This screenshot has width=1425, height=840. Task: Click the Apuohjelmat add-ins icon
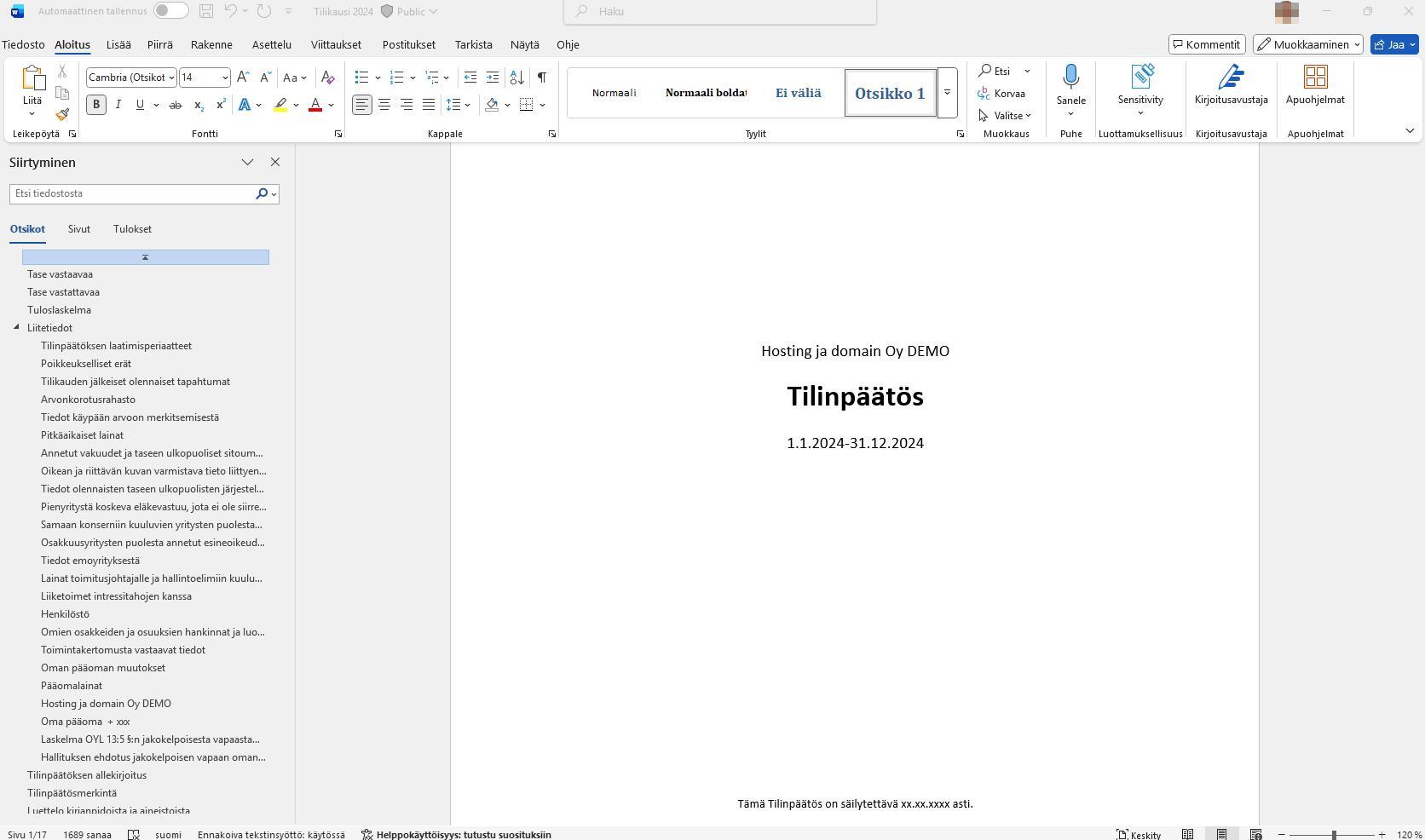[x=1315, y=78]
